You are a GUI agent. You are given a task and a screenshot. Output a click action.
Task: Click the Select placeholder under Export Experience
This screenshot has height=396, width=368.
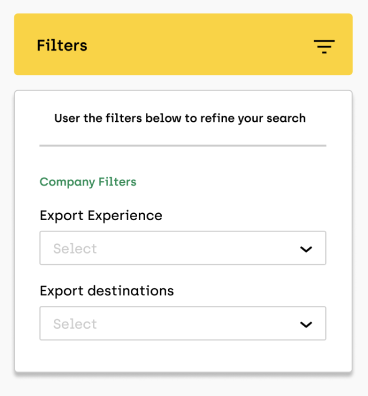pyautogui.click(x=75, y=249)
